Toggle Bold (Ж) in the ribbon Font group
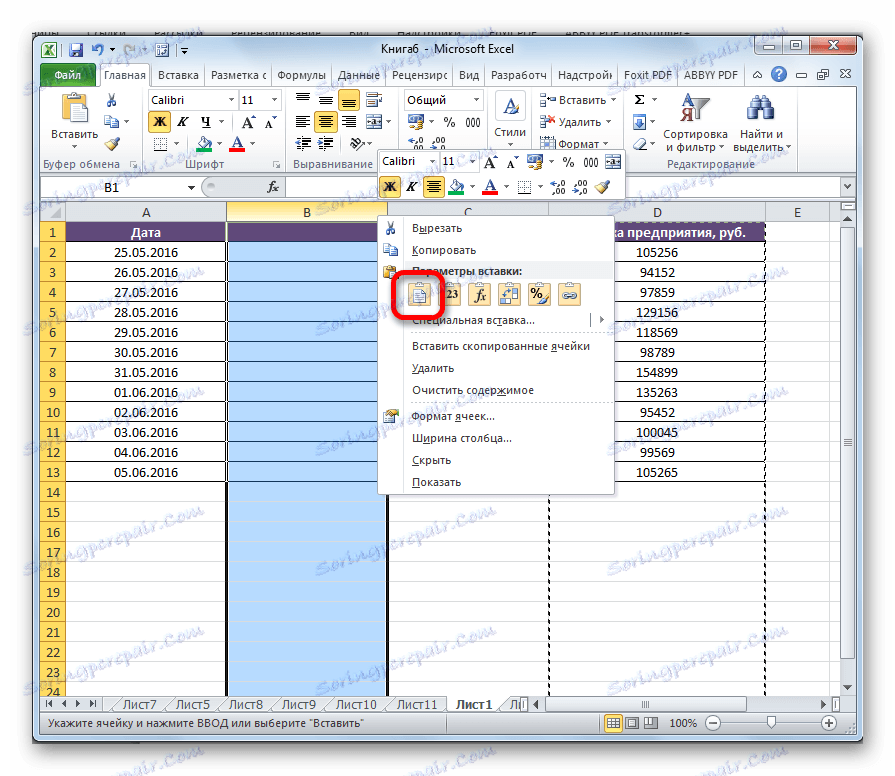The height and width of the screenshot is (776, 895). (160, 122)
